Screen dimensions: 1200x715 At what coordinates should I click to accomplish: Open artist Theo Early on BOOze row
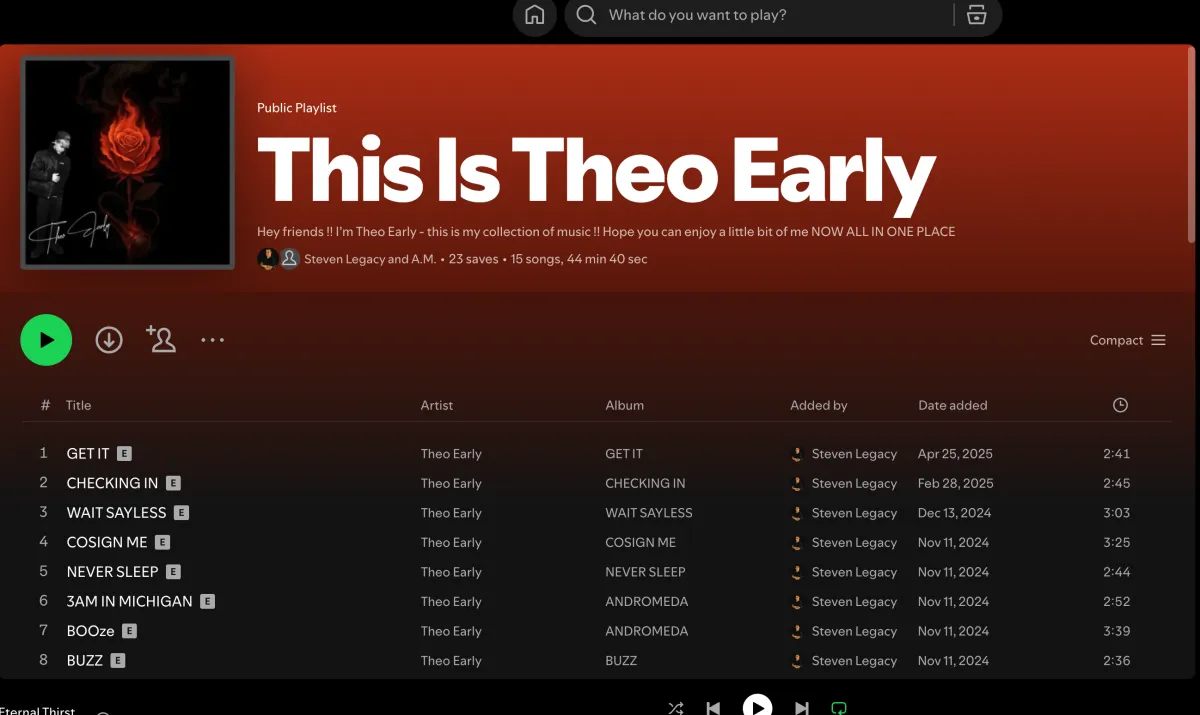click(x=451, y=631)
